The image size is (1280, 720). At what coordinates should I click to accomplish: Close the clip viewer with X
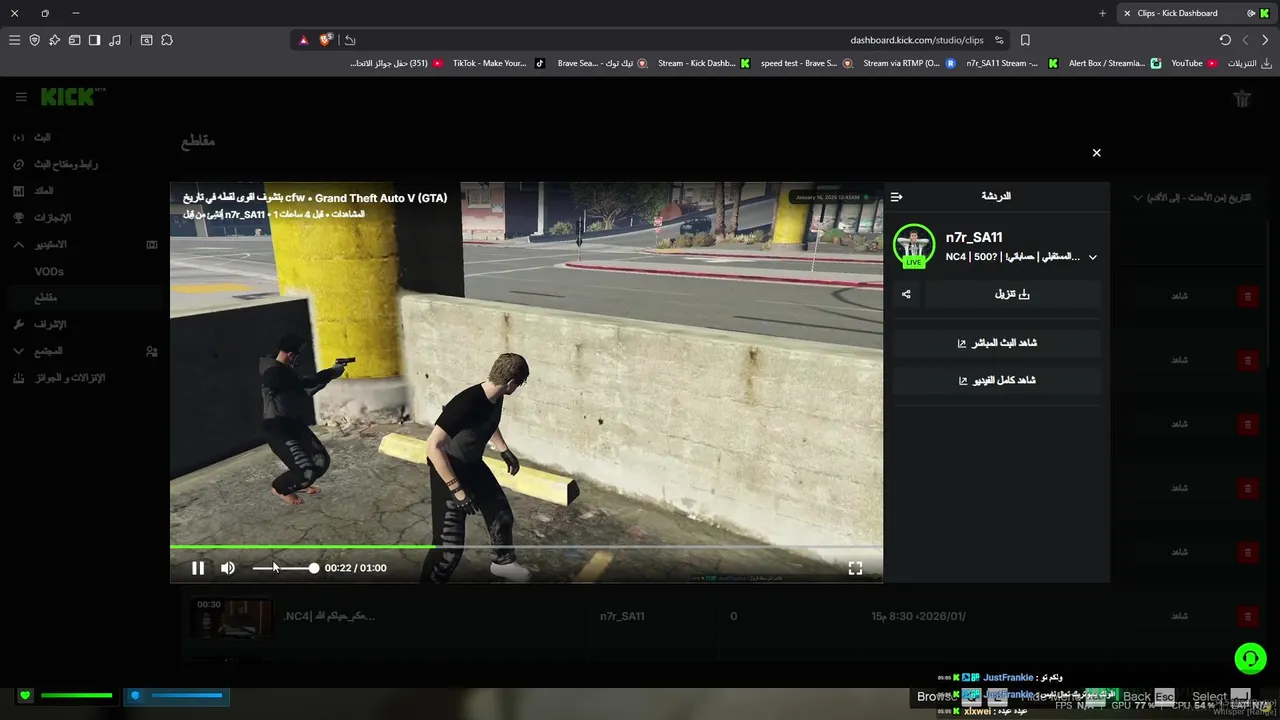tap(1096, 153)
